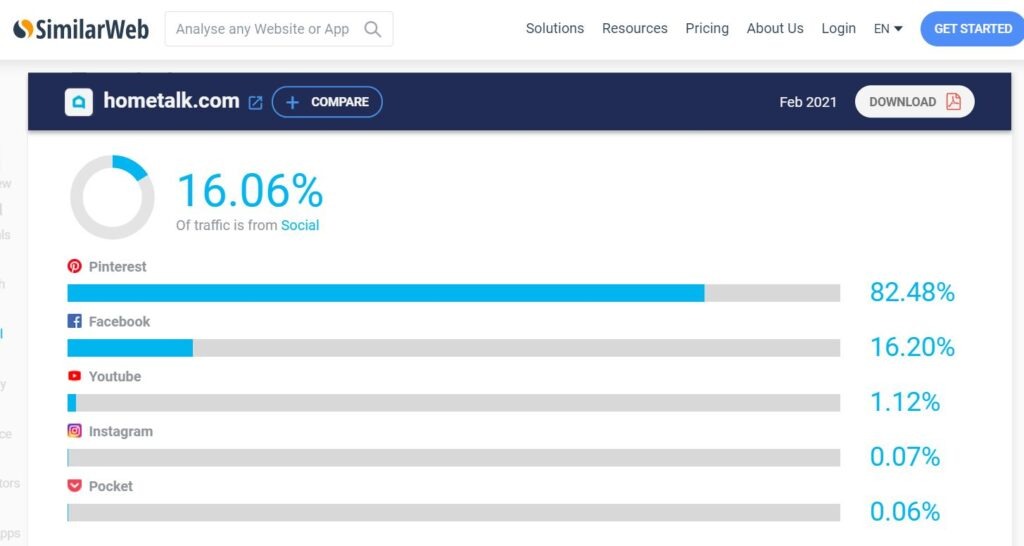
Task: Click the Facebook traffic bar
Action: (x=453, y=348)
